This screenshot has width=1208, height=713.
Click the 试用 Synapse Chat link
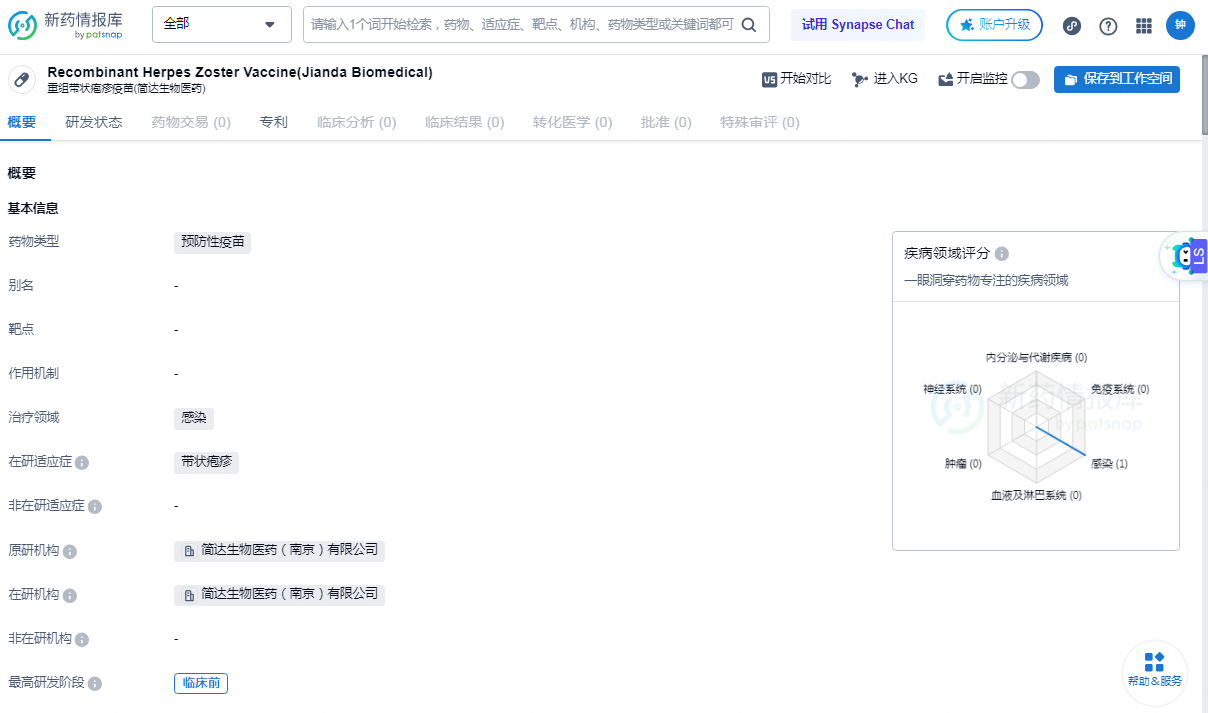[857, 24]
